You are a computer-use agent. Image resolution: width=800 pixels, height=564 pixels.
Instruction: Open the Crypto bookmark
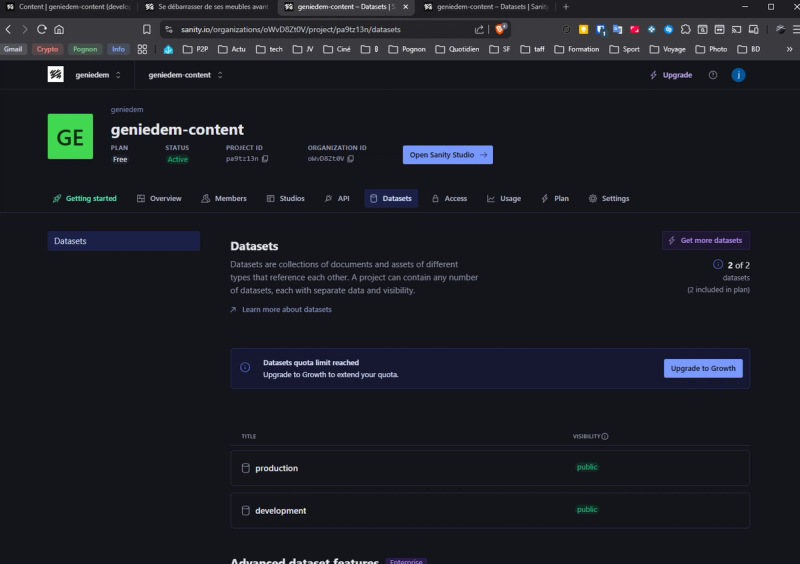(x=47, y=49)
